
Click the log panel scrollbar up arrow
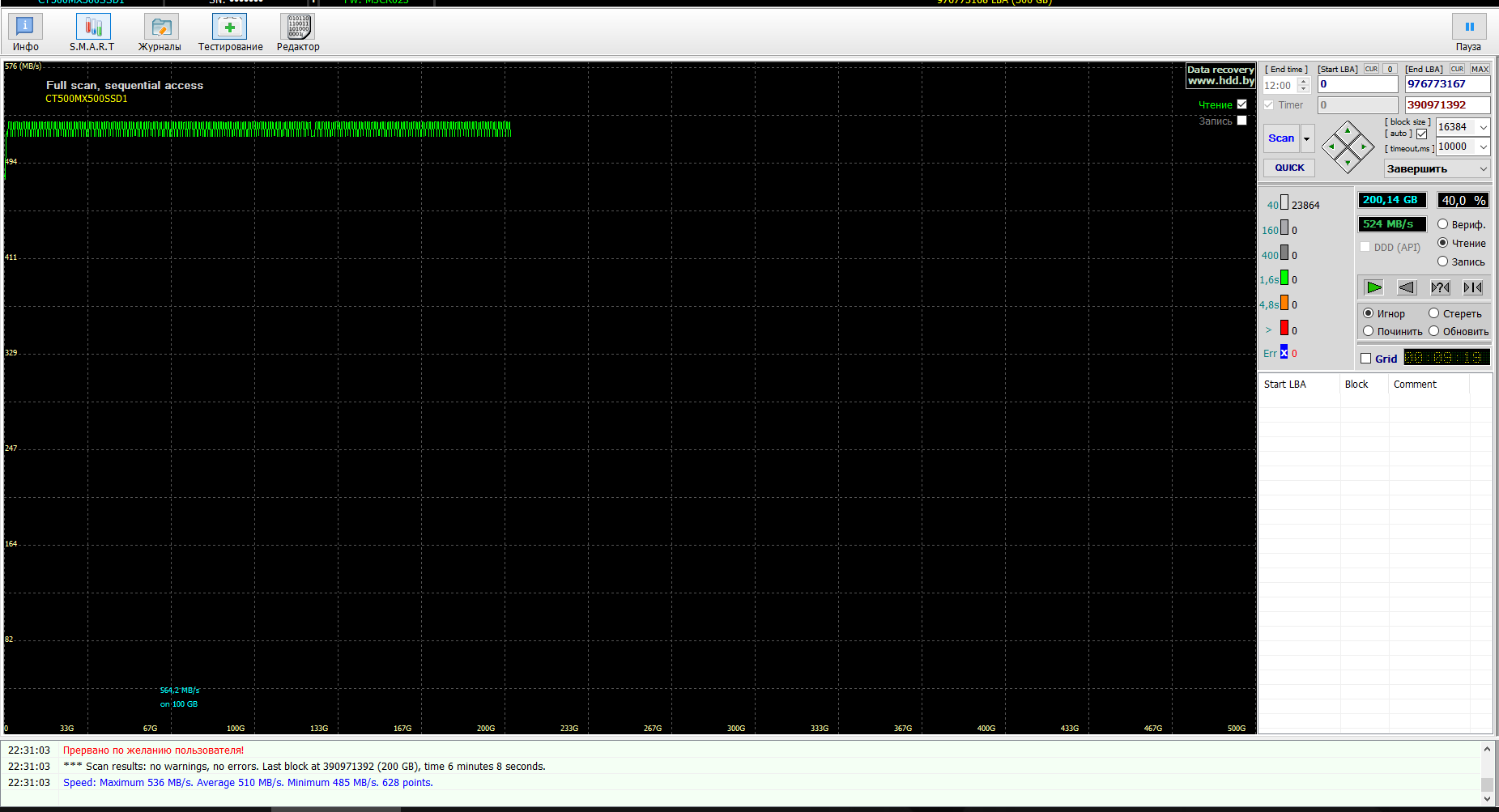pyautogui.click(x=1487, y=749)
